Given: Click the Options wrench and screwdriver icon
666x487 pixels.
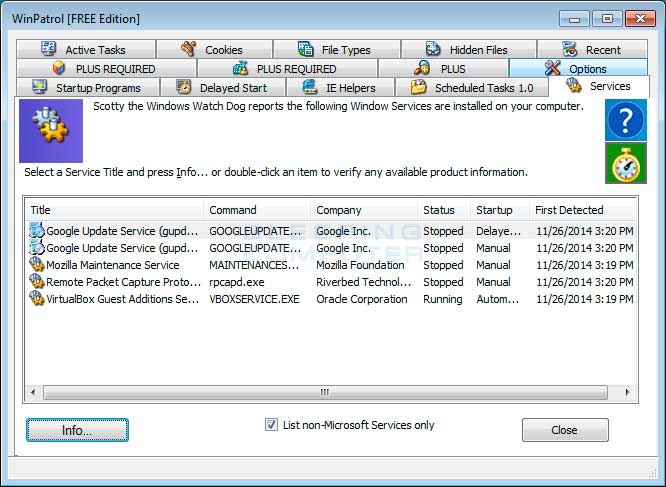Looking at the screenshot, I should pyautogui.click(x=553, y=68).
